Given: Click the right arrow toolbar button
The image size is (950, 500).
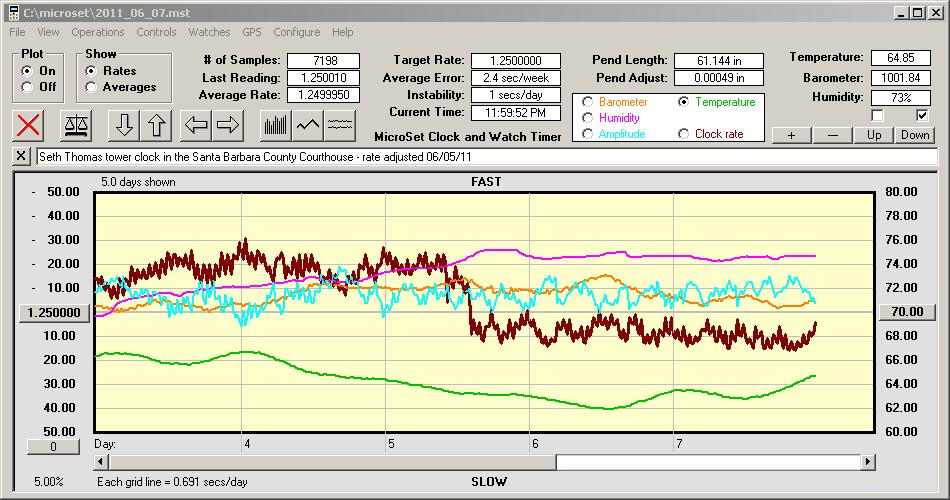Looking at the screenshot, I should (228, 125).
